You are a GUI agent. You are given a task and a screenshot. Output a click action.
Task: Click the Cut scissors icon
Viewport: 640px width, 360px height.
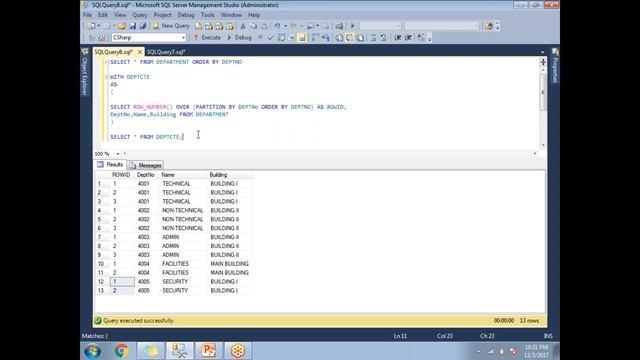[x=243, y=26]
